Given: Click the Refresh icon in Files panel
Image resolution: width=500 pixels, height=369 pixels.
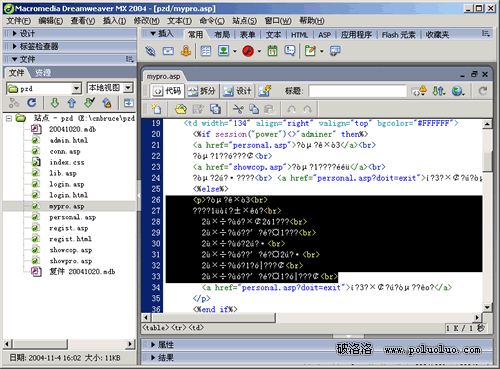Looking at the screenshot, I should click(x=32, y=103).
